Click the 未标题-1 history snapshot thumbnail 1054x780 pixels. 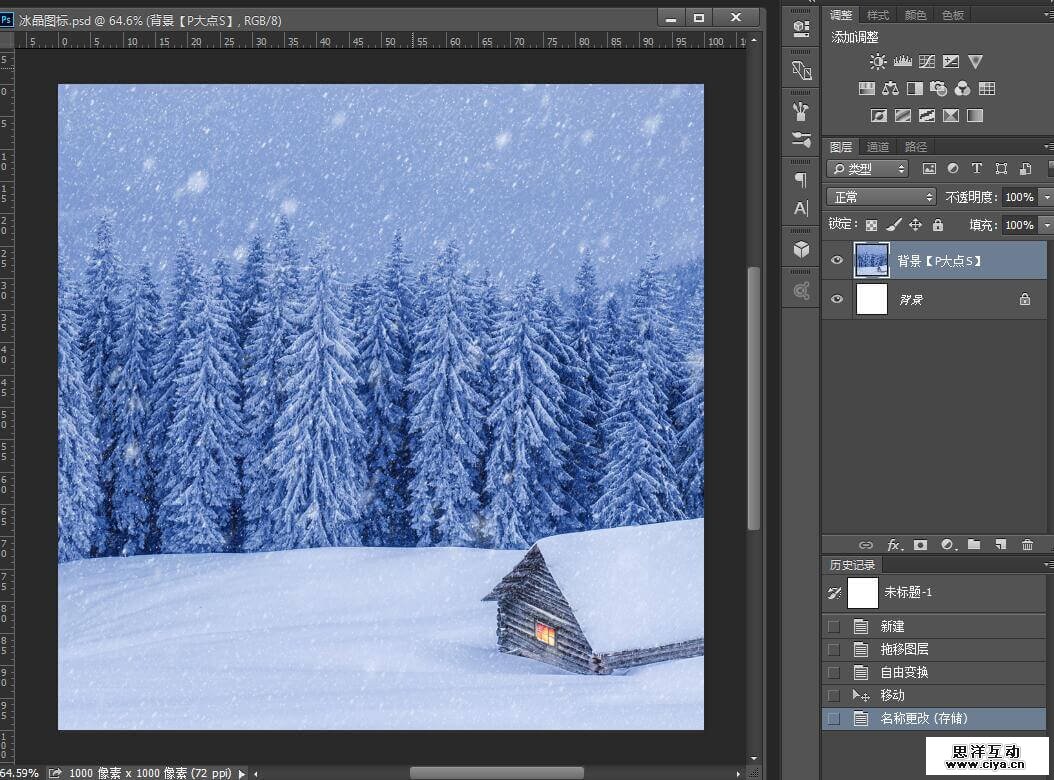tap(862, 593)
